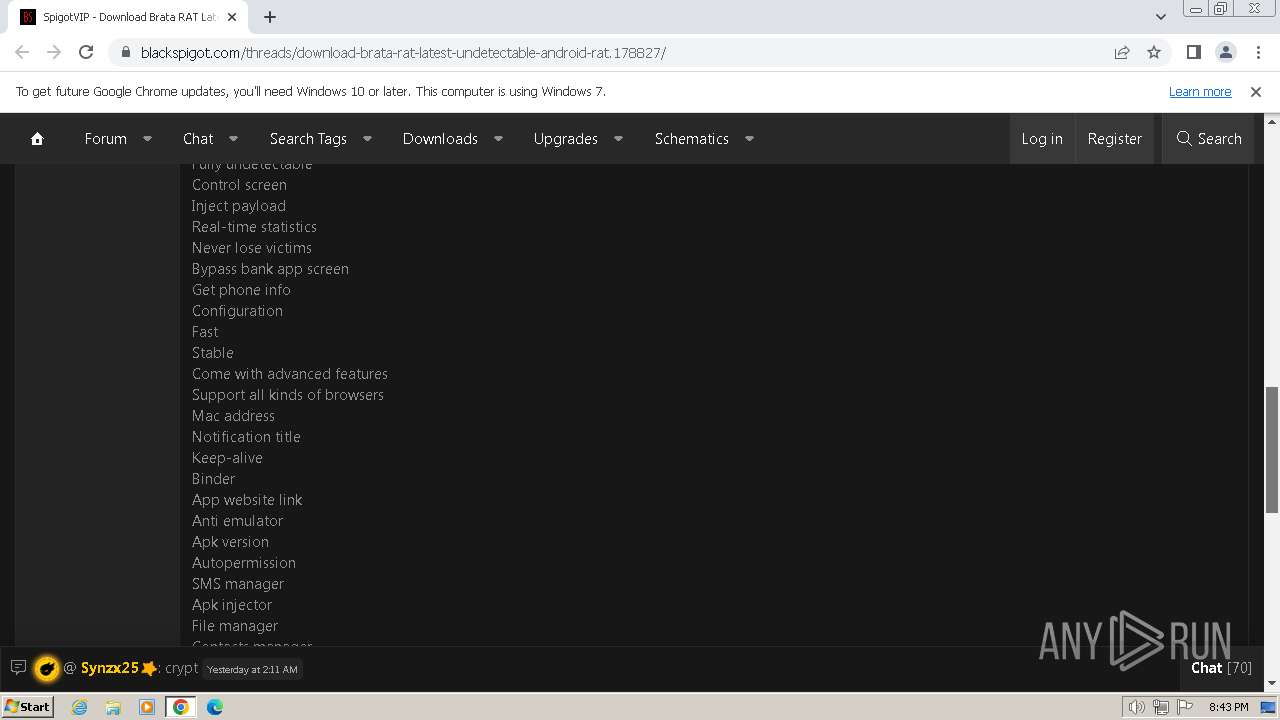
Task: Open the Chrome three-dot menu
Action: click(x=1258, y=52)
